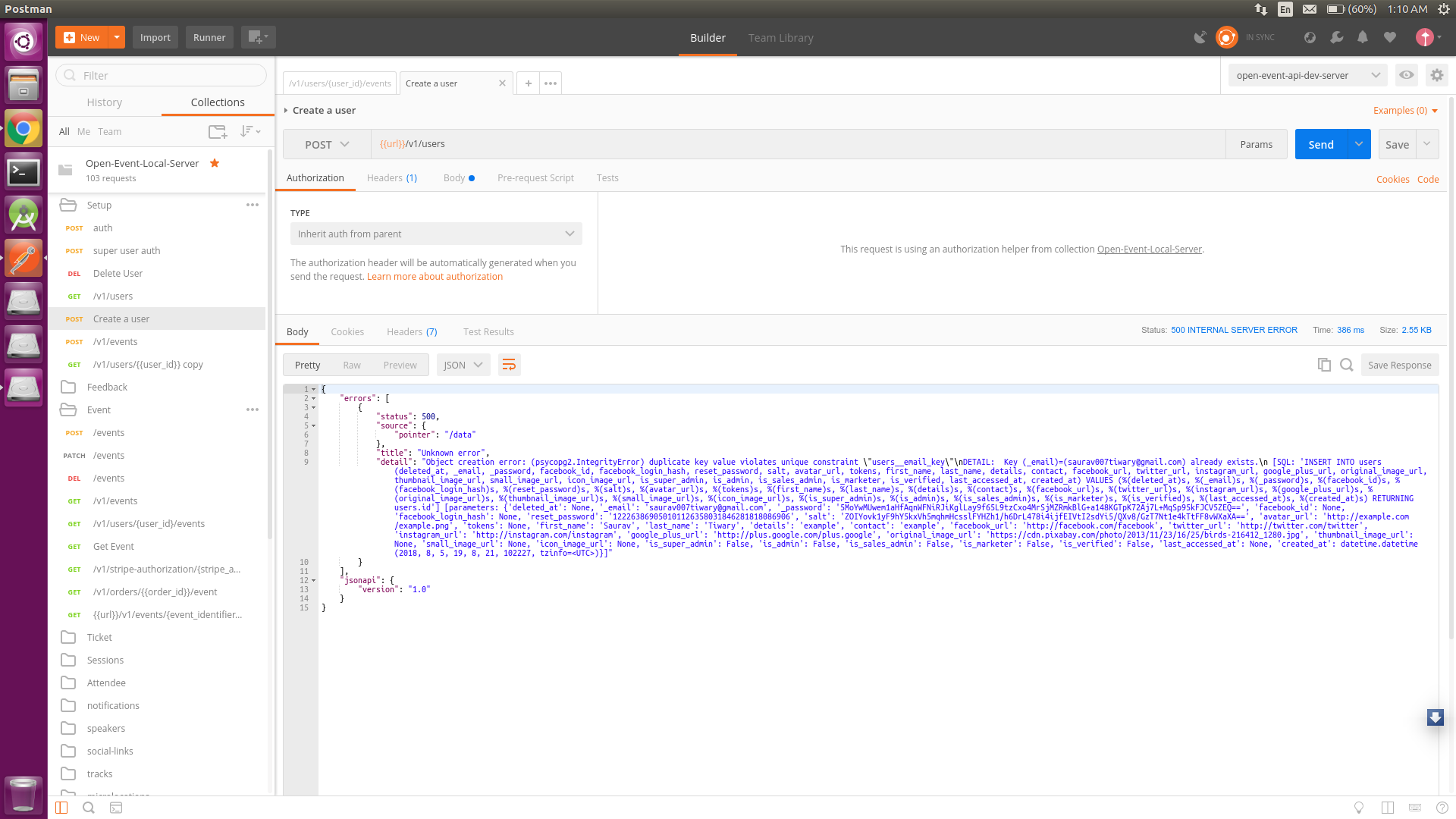The width and height of the screenshot is (1456, 819).
Task: Click the scroll-down arrow button over response
Action: [1436, 717]
